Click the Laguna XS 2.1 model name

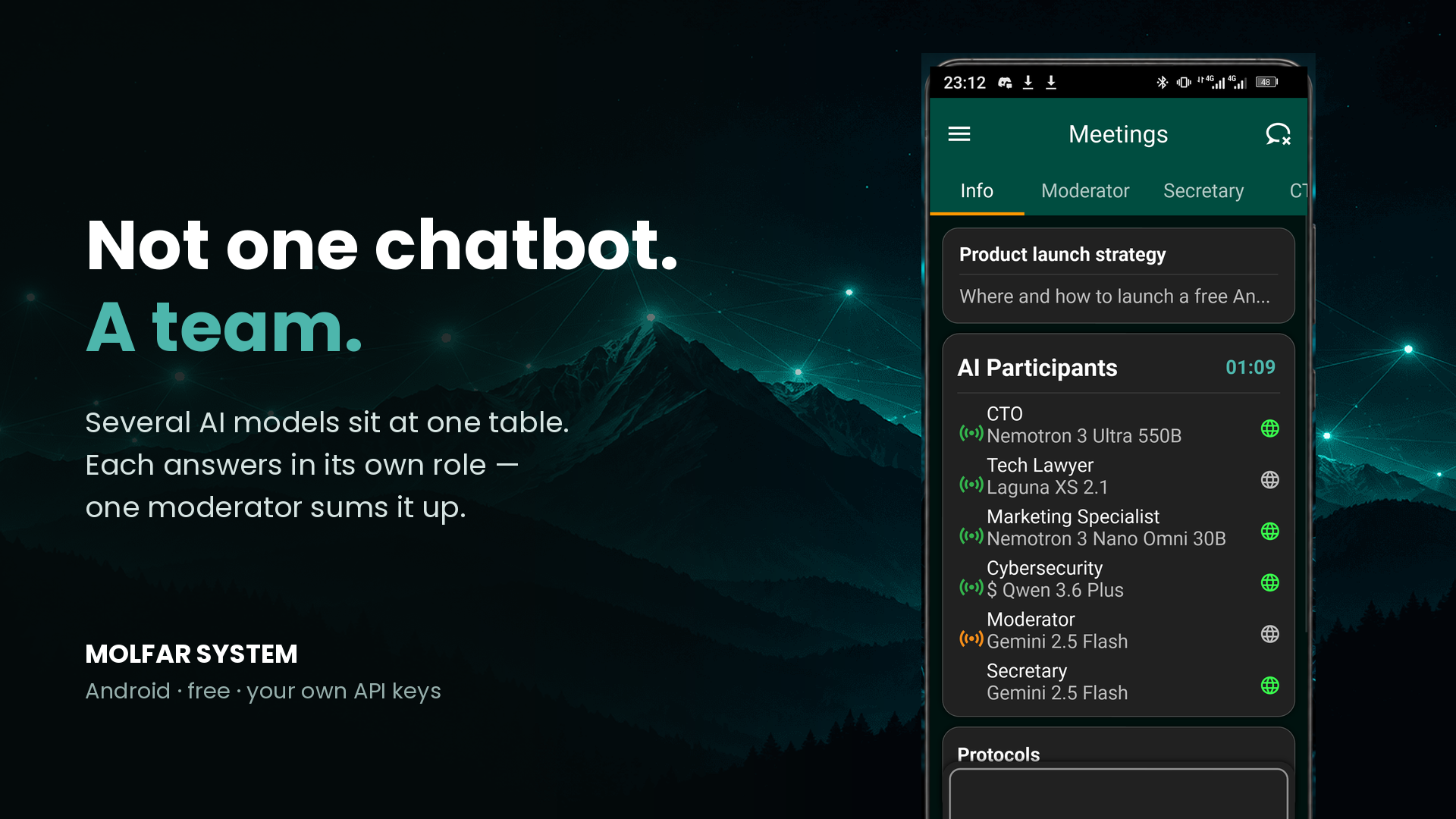point(1047,488)
